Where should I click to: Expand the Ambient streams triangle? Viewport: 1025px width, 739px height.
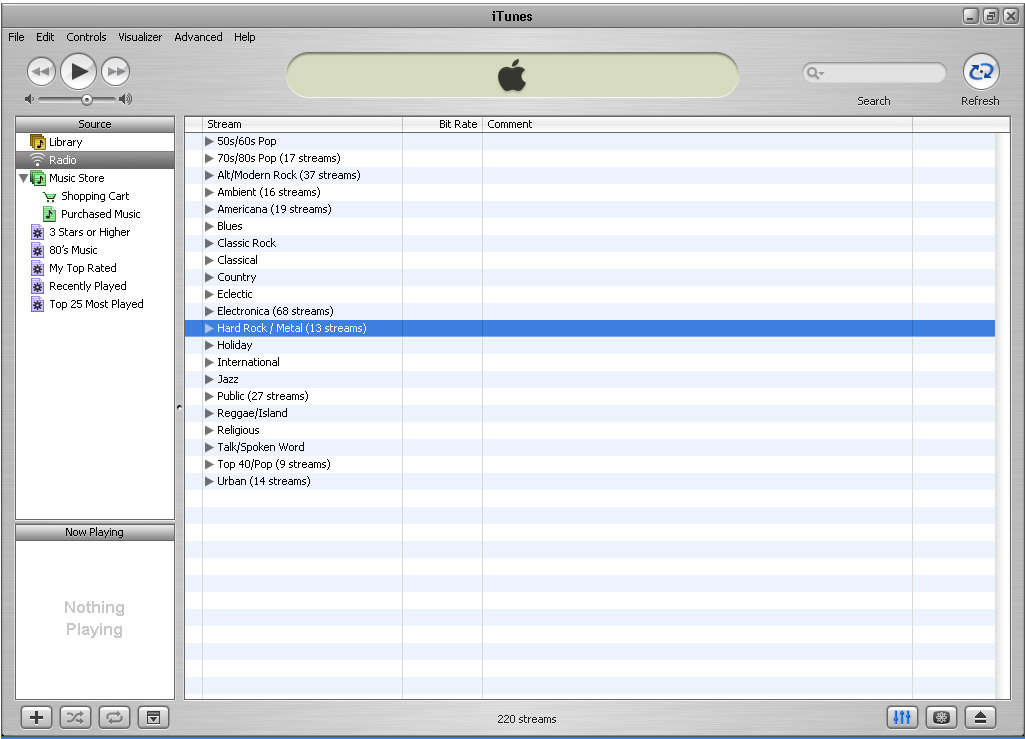pyautogui.click(x=209, y=192)
